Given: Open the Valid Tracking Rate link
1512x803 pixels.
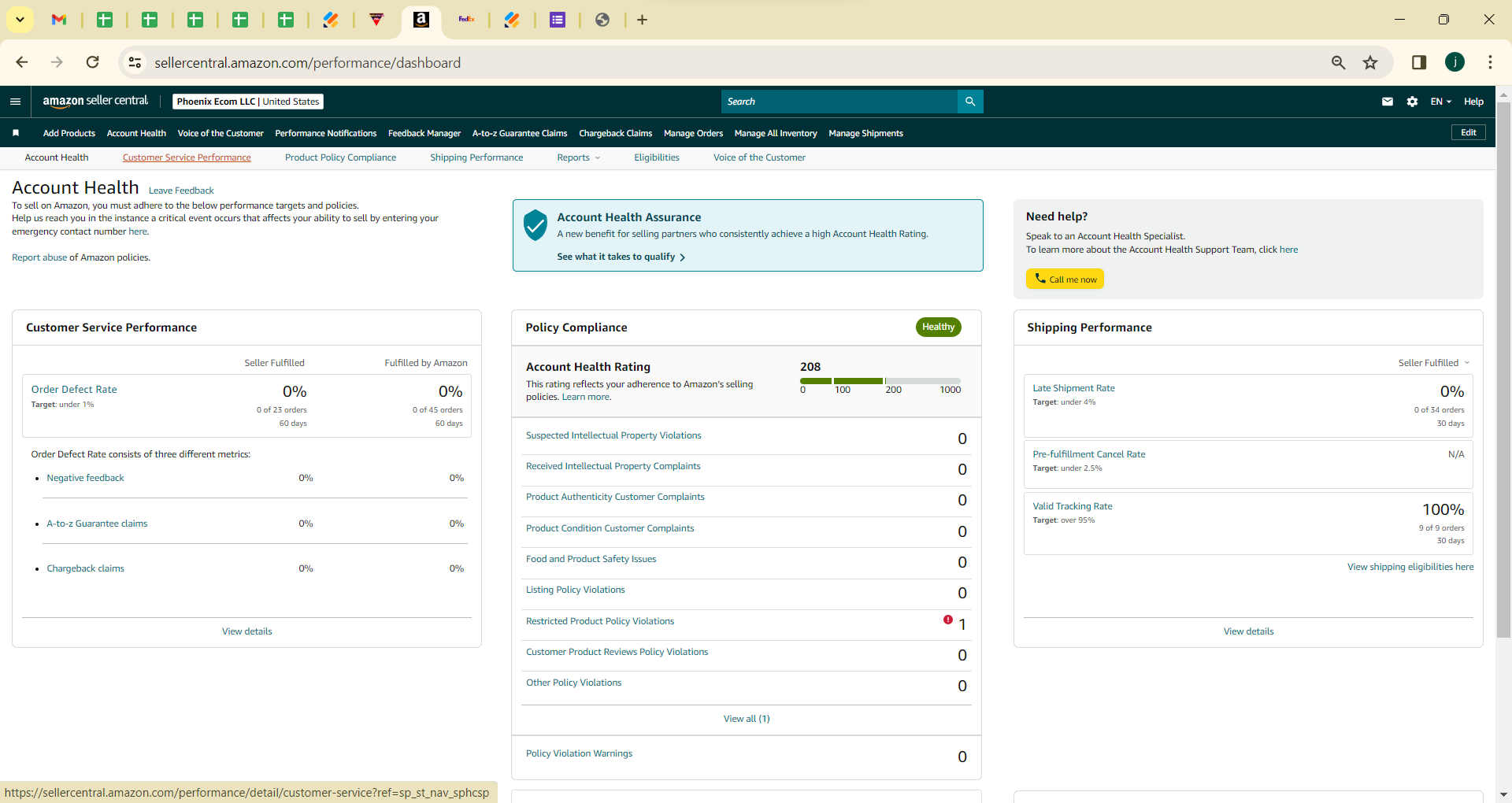Looking at the screenshot, I should [1073, 506].
